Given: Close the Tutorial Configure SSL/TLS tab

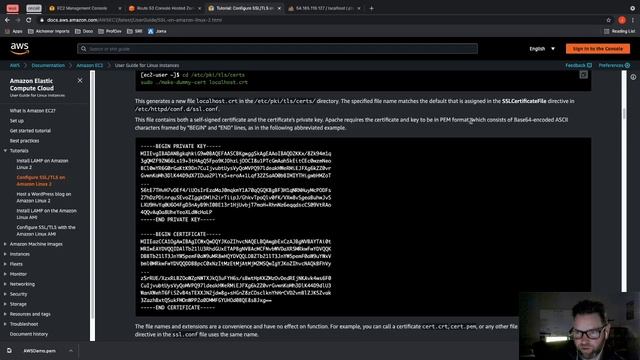Looking at the screenshot, I should tap(279, 8).
